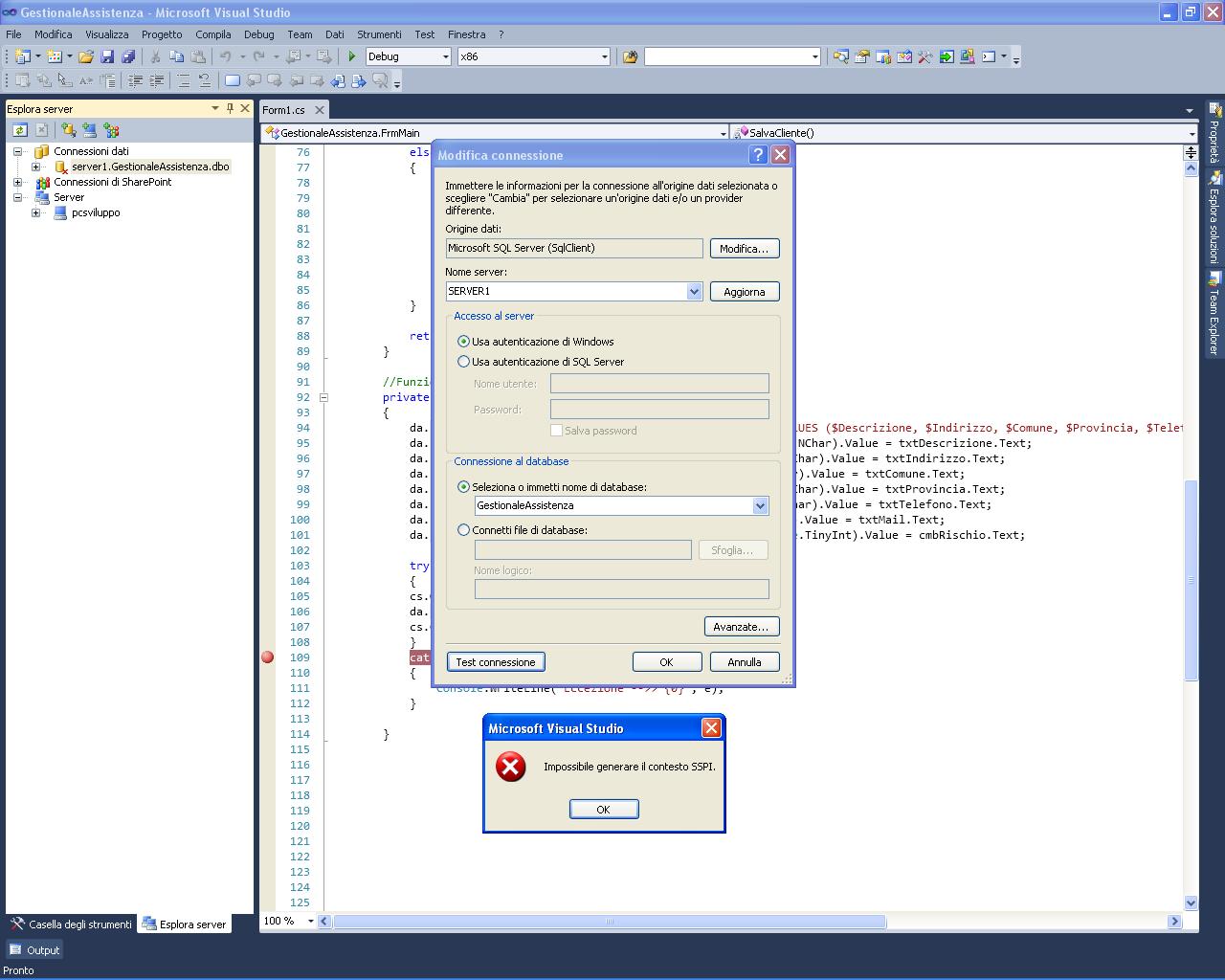Viewport: 1225px width, 980px height.
Task: Click the Aggiorna button
Action: 745,292
